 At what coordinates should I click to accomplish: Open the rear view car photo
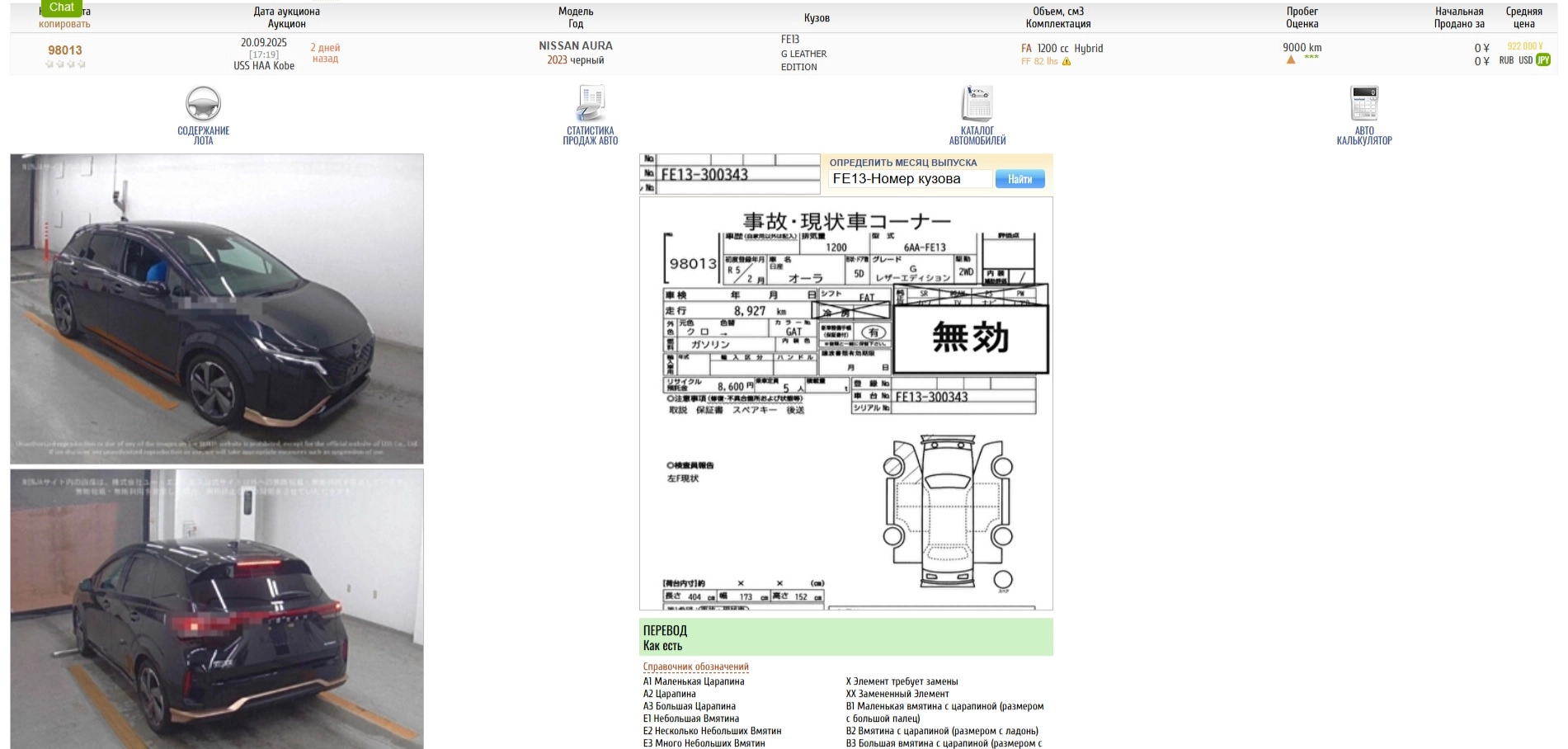217,609
